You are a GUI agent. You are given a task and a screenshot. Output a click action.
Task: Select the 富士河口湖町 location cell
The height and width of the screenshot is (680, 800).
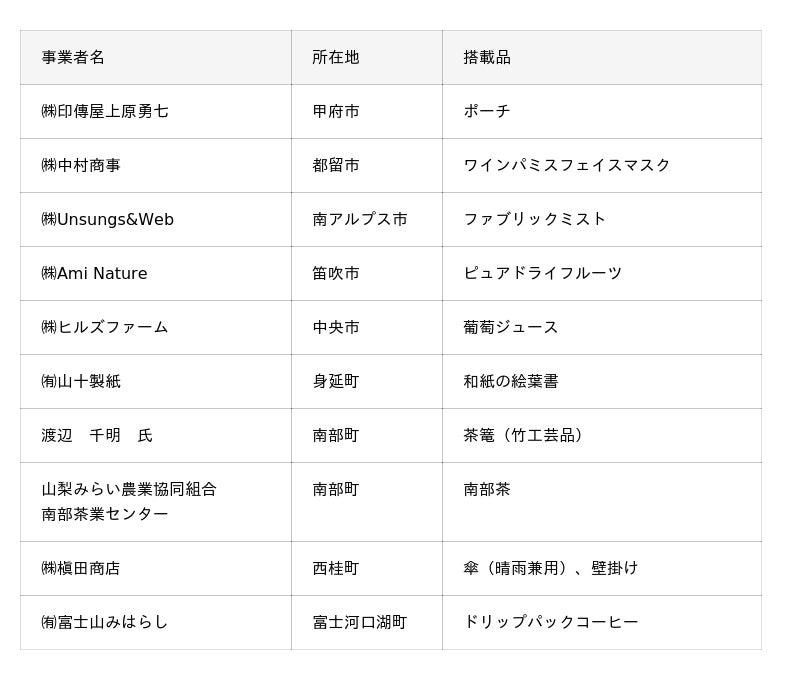tap(360, 622)
